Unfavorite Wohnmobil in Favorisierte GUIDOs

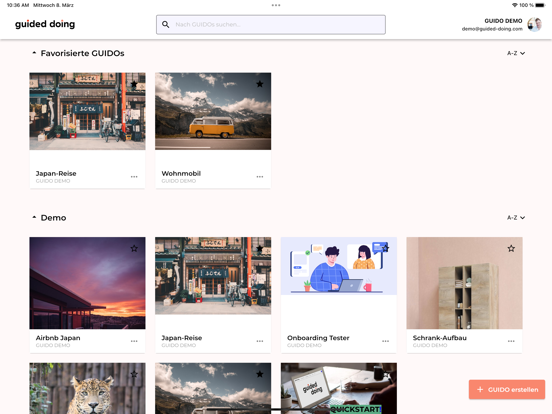(x=260, y=84)
